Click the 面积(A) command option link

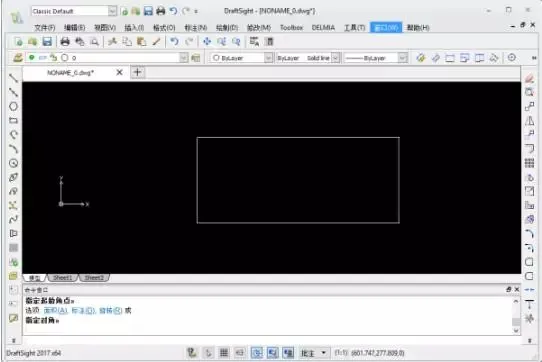pyautogui.click(x=56, y=310)
